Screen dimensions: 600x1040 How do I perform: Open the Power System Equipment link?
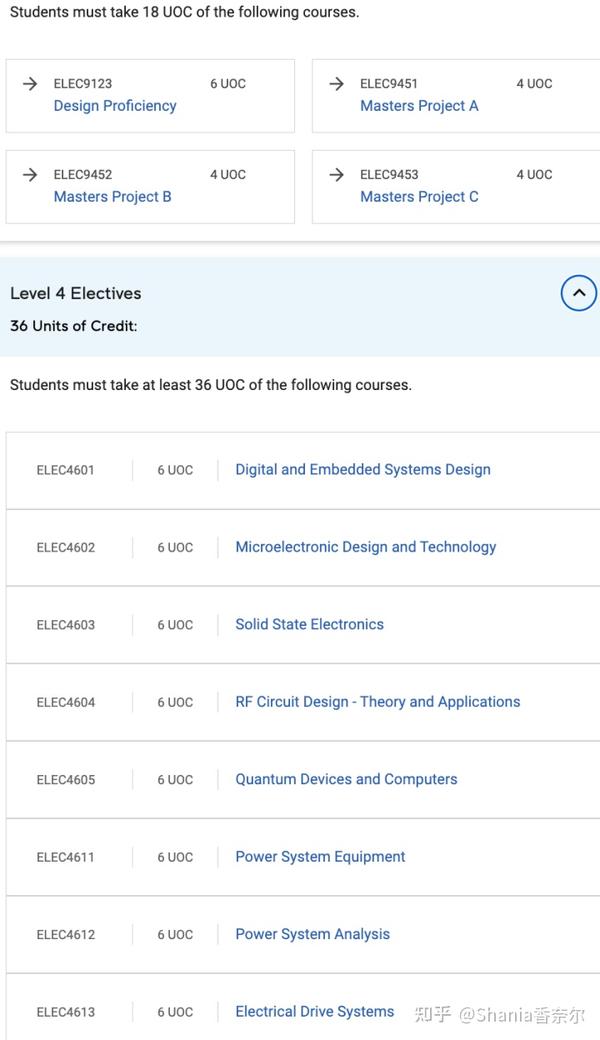coord(320,857)
